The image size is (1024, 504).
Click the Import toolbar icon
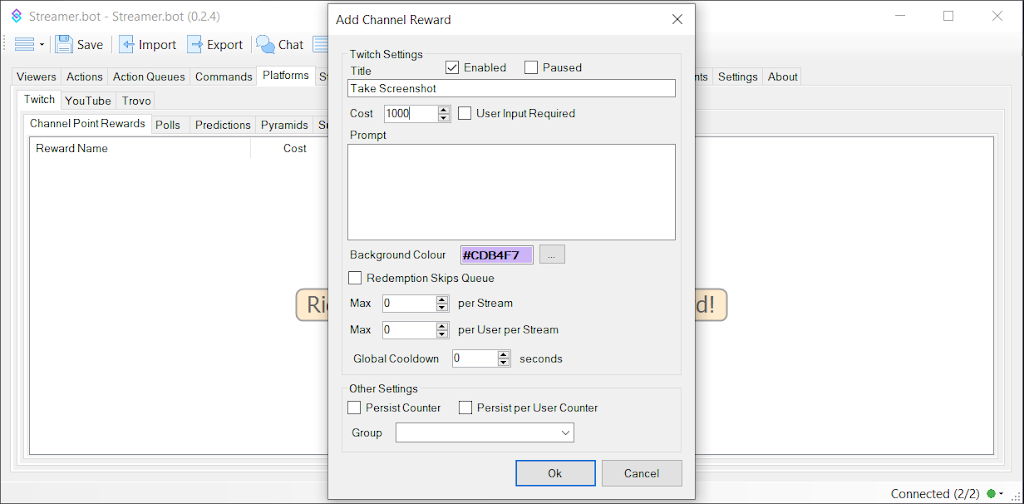click(127, 44)
